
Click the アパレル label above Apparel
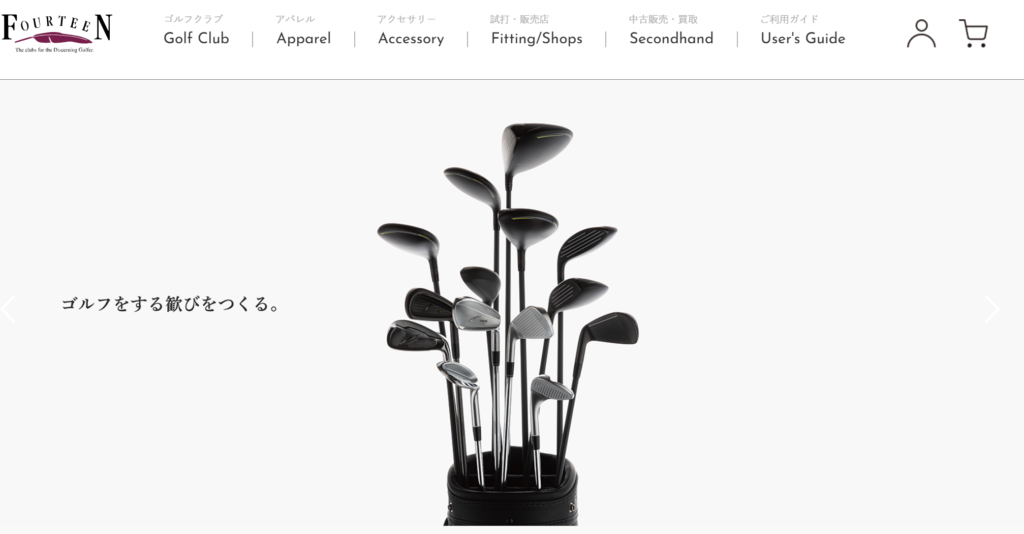click(295, 19)
